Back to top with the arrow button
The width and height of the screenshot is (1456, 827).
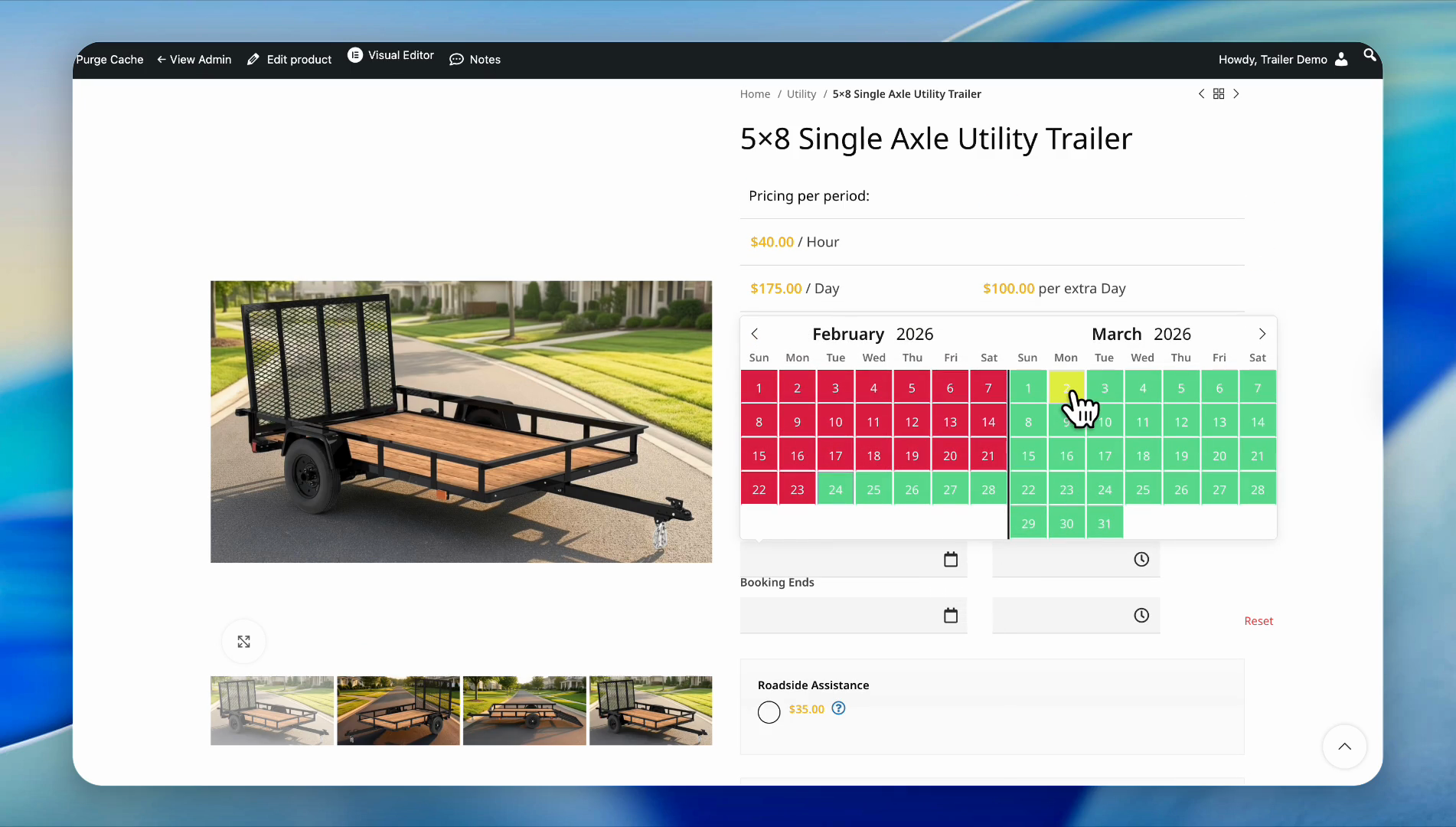coord(1344,747)
